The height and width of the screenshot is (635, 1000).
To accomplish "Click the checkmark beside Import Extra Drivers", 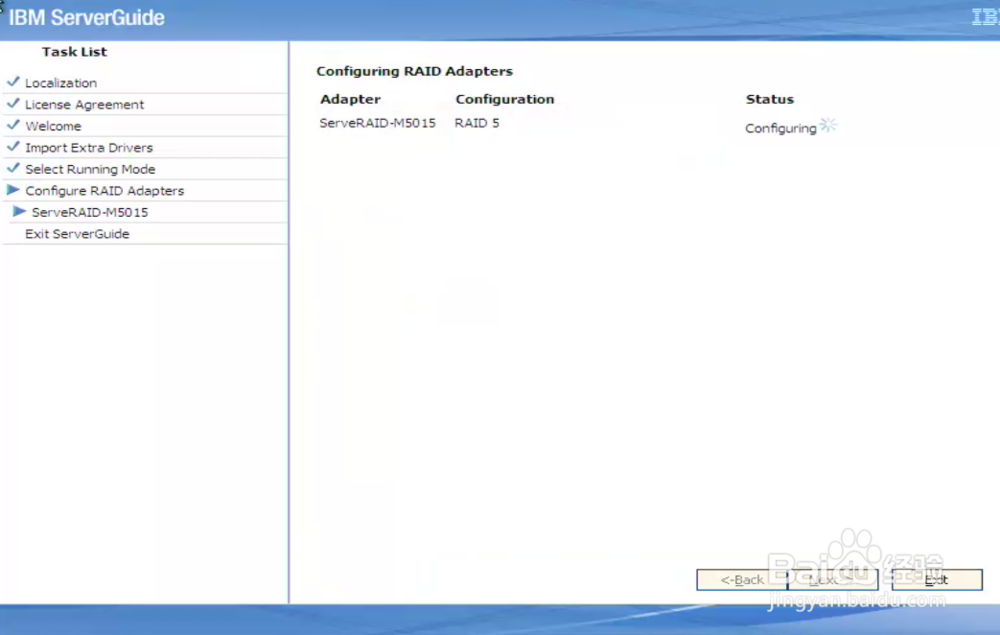I will point(14,147).
